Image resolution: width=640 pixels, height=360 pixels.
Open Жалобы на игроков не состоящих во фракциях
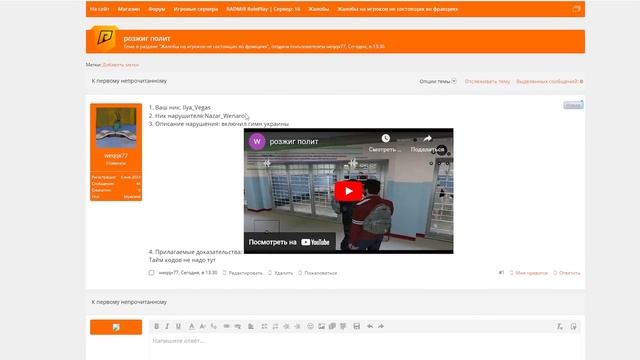[398, 9]
